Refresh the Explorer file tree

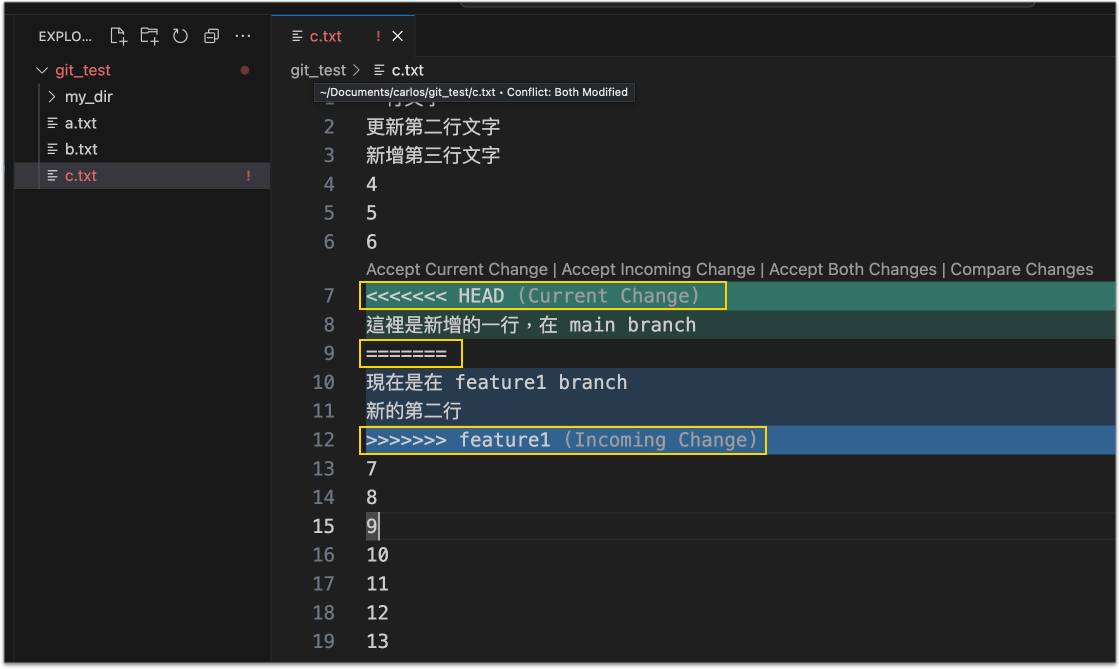[x=180, y=36]
